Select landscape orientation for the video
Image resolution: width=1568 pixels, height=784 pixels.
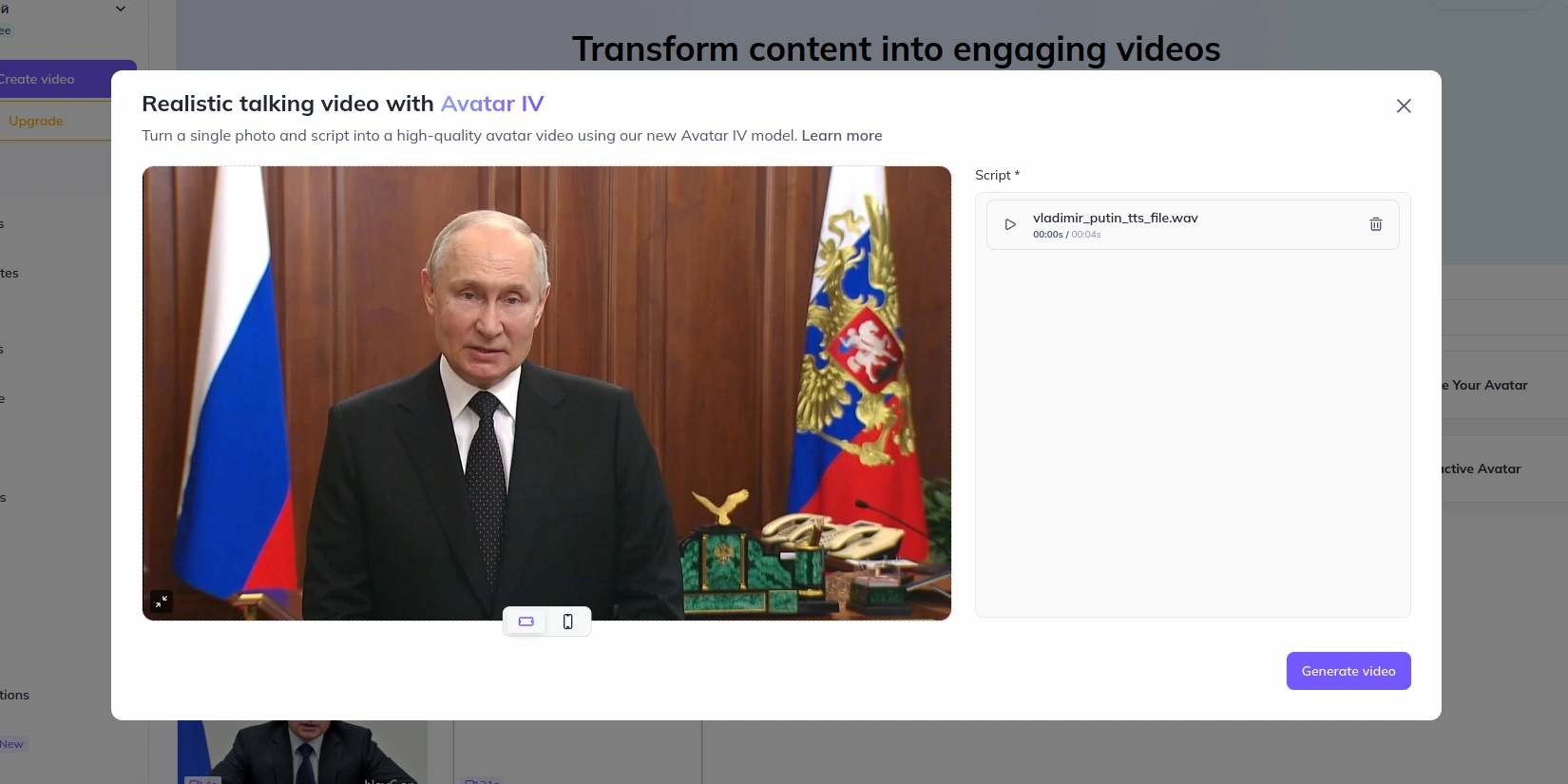(526, 621)
